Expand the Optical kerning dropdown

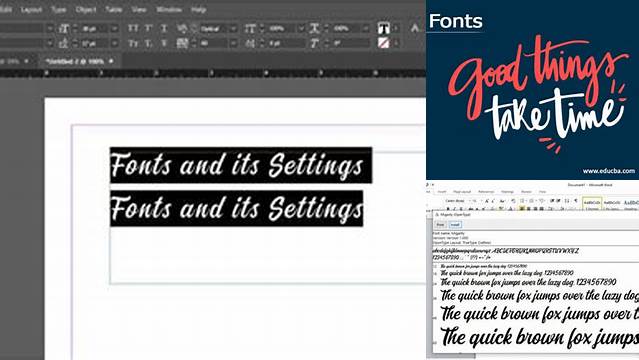pos(234,29)
